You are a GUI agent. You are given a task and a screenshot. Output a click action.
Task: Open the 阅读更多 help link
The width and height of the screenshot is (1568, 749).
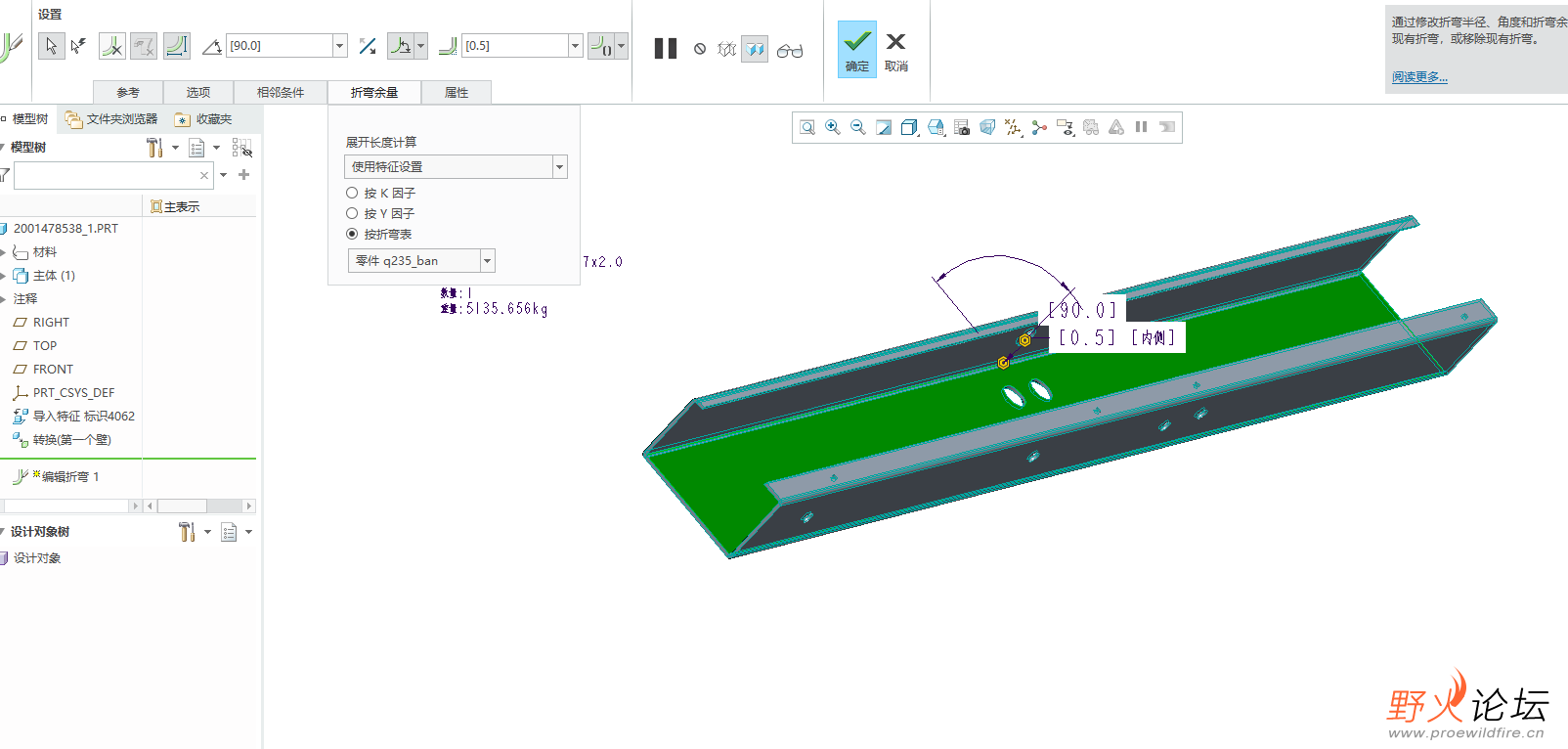(1419, 76)
